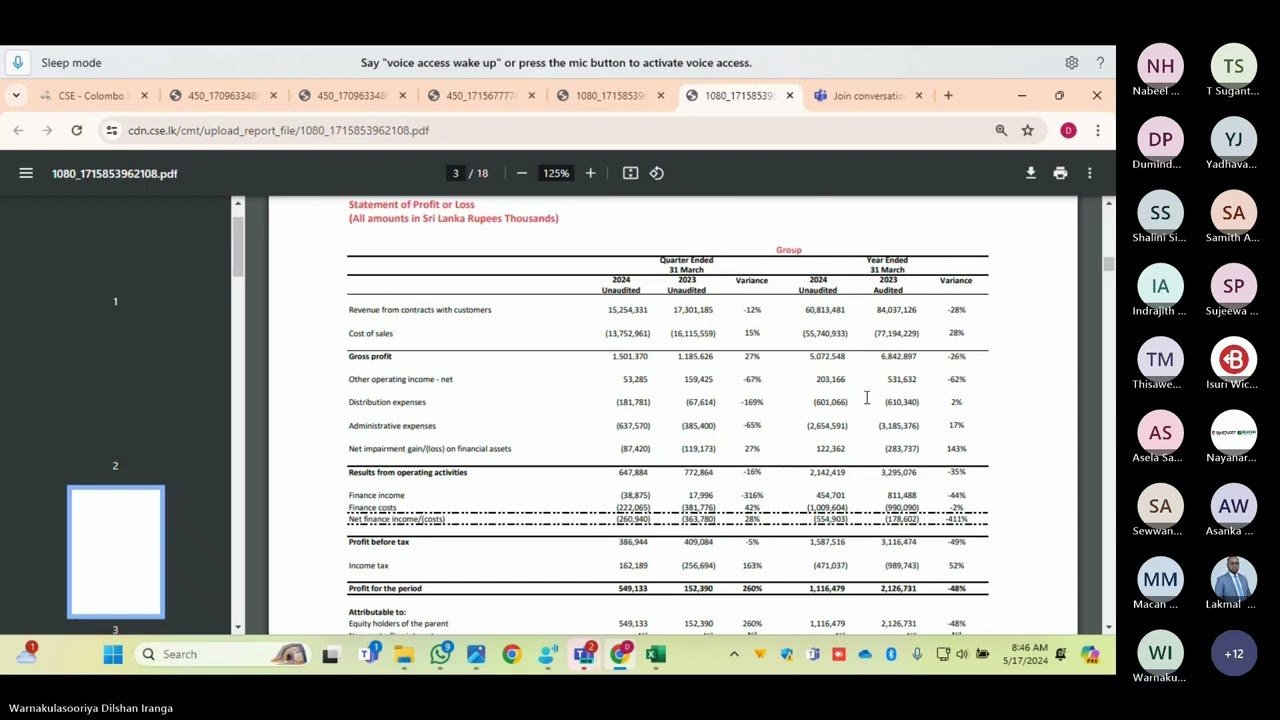The width and height of the screenshot is (1280, 720).
Task: Activate the voice access microphone
Action: point(16,62)
